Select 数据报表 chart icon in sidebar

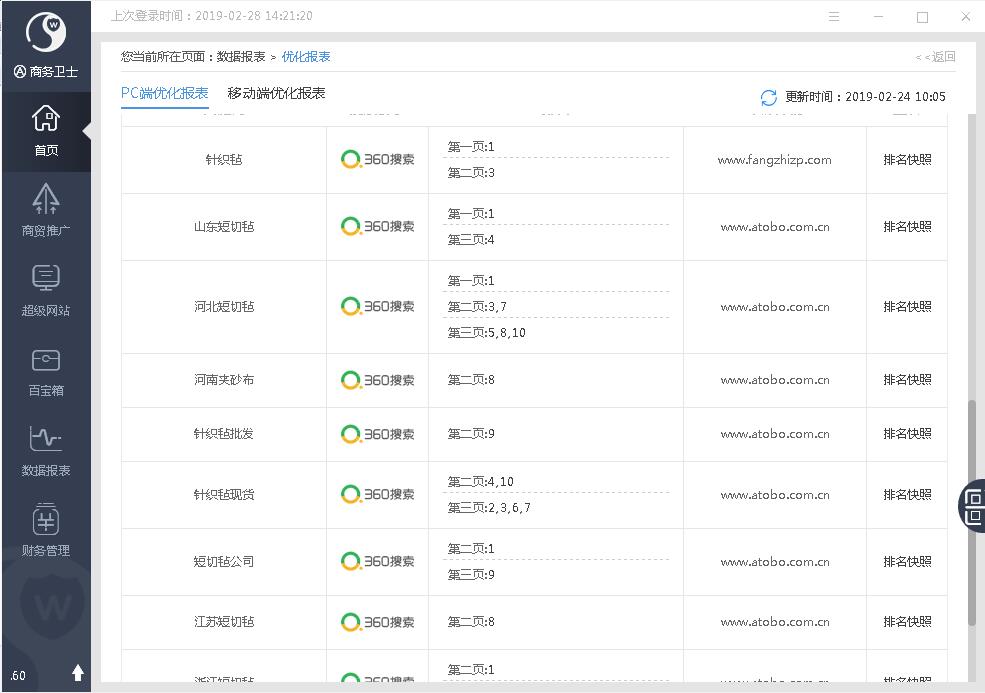point(45,450)
